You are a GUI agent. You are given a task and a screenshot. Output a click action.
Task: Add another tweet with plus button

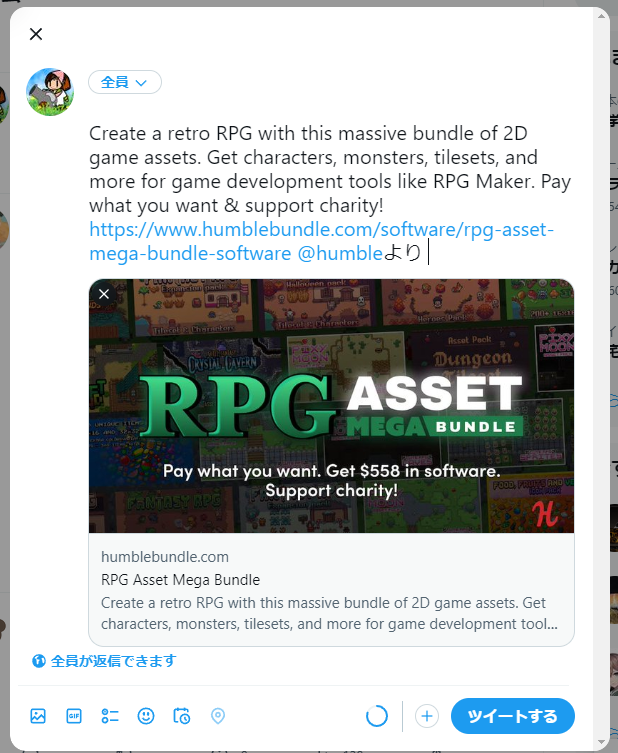[427, 716]
